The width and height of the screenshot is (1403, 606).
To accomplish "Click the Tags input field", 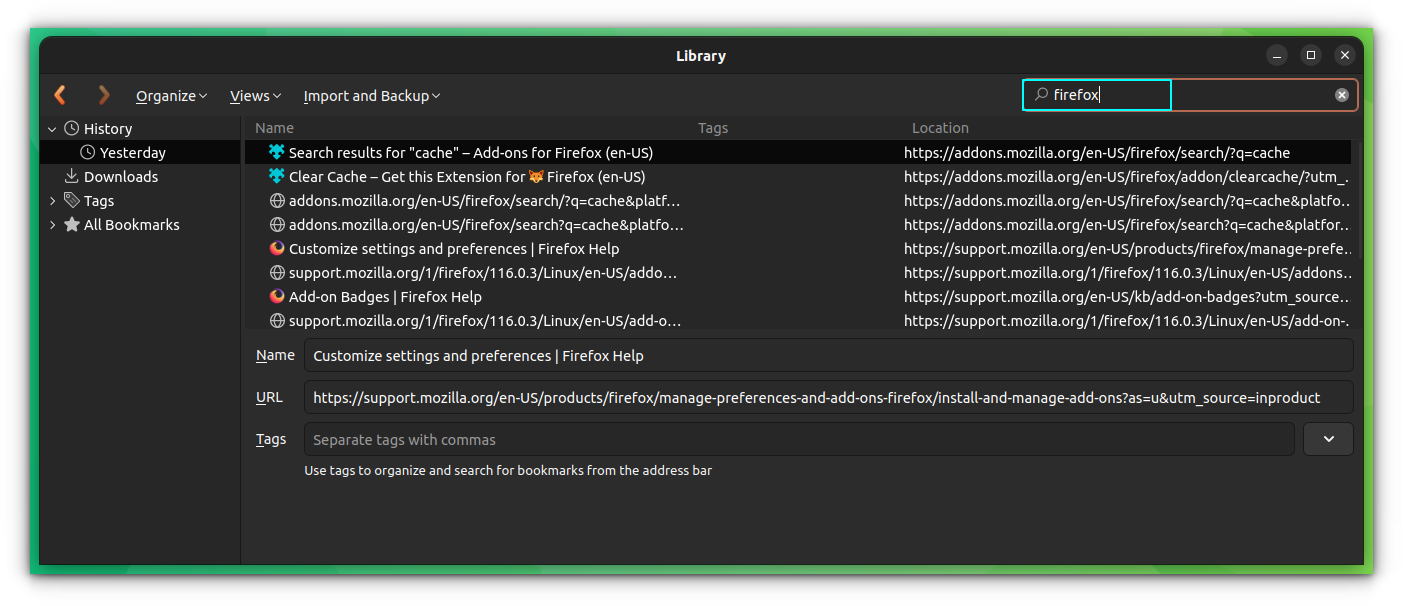I will tap(799, 439).
